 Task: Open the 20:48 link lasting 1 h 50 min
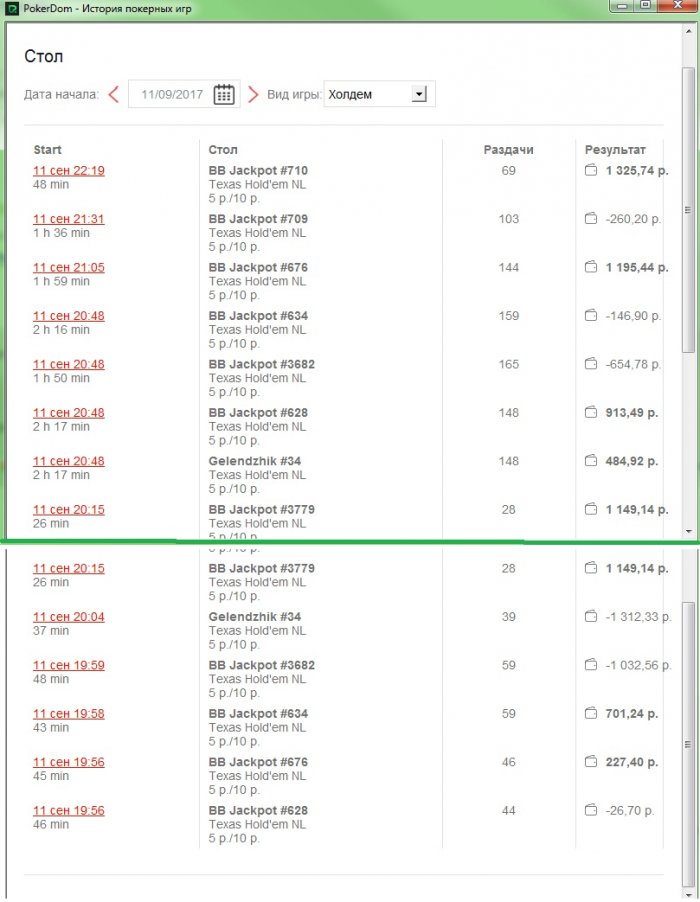click(x=69, y=364)
